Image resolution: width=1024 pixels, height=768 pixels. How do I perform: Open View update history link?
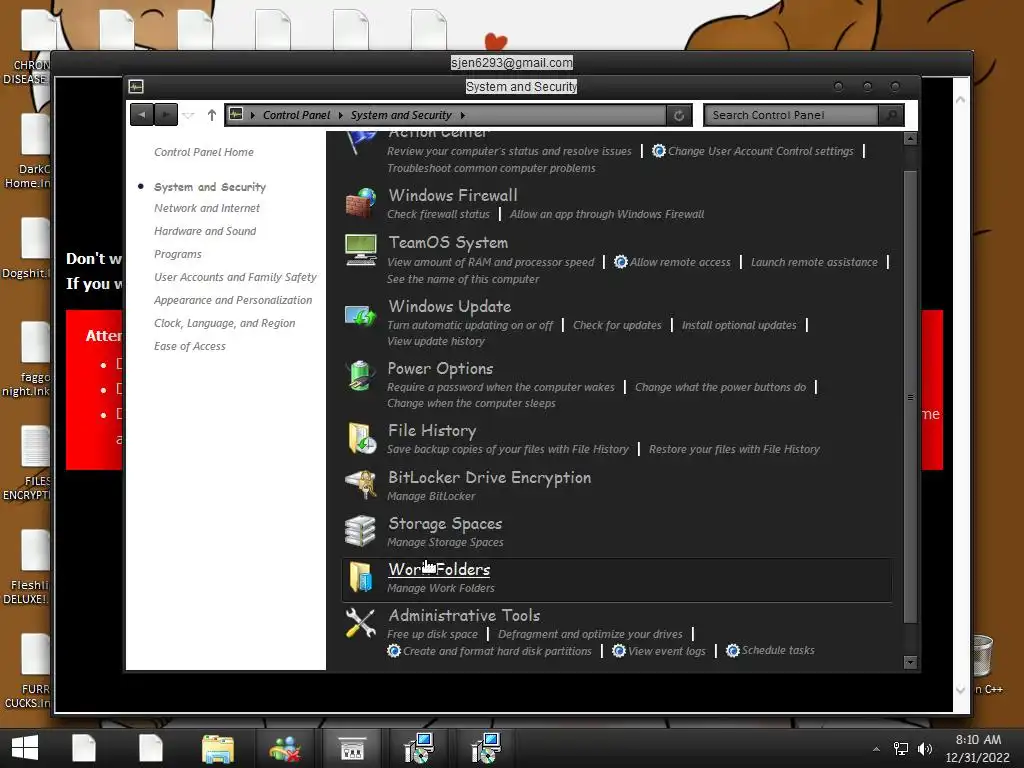(436, 342)
